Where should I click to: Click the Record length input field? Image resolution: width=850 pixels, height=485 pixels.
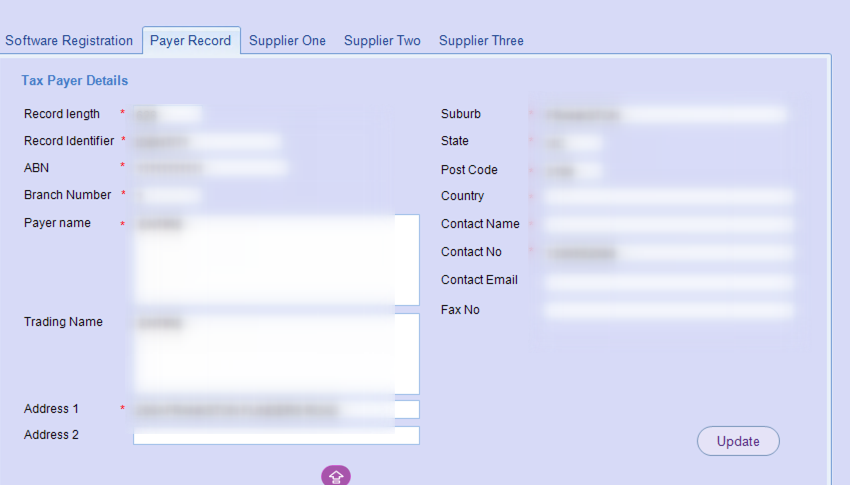pyautogui.click(x=168, y=115)
